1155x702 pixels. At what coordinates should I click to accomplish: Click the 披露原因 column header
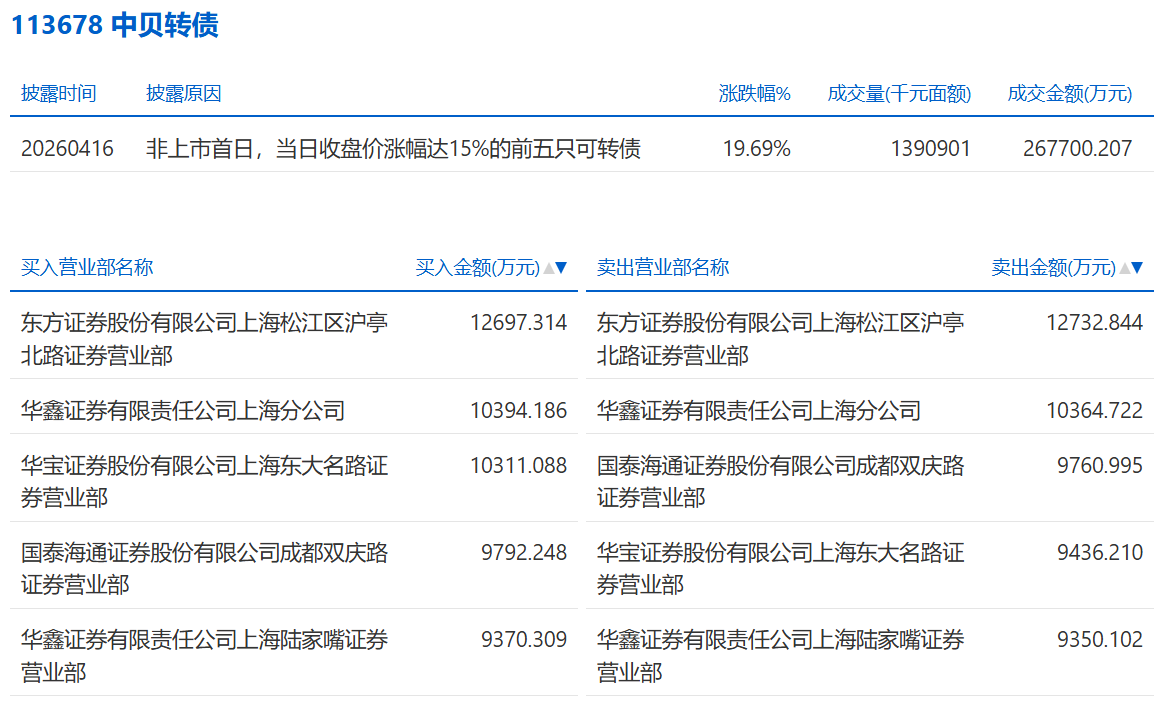(184, 94)
